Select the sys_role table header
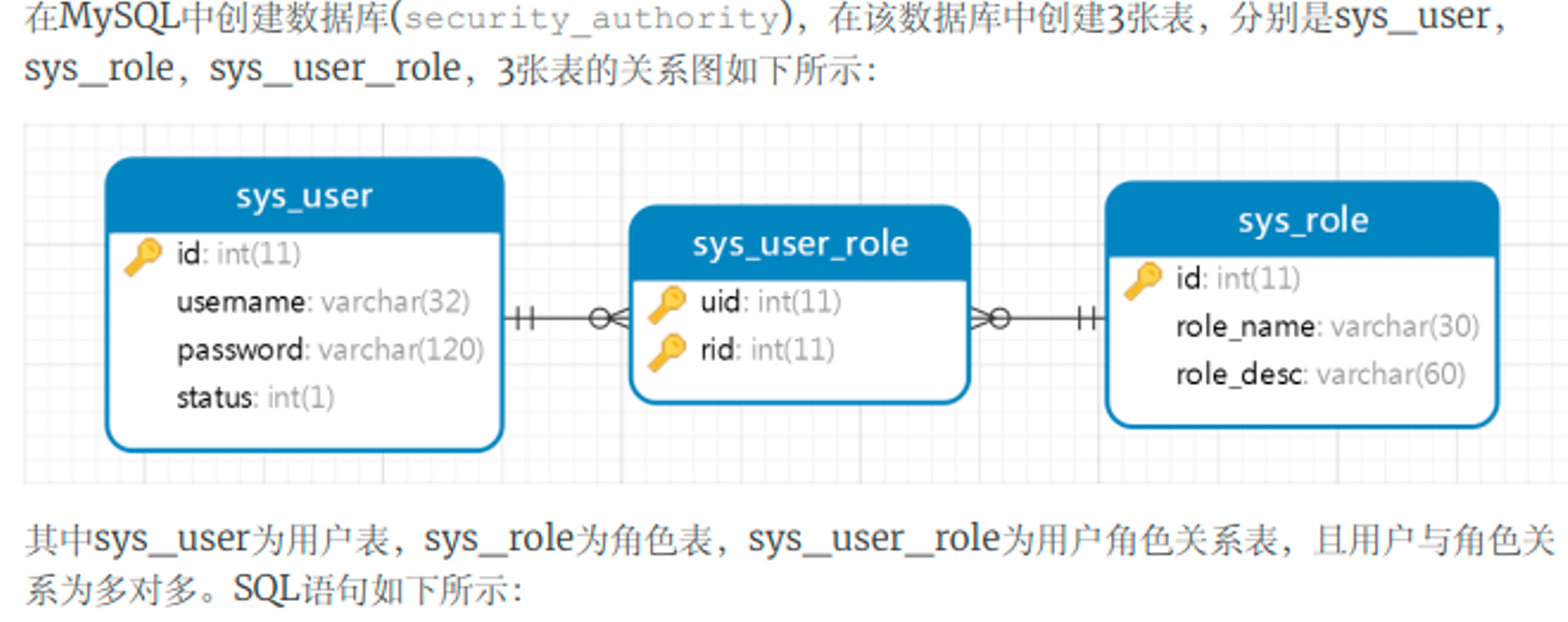The image size is (1568, 622). (1302, 220)
